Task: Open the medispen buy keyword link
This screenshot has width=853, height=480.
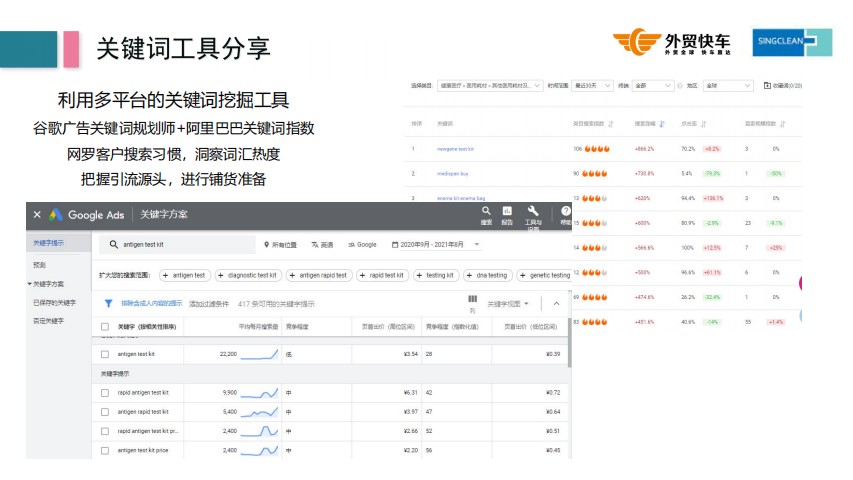Action: [x=452, y=174]
